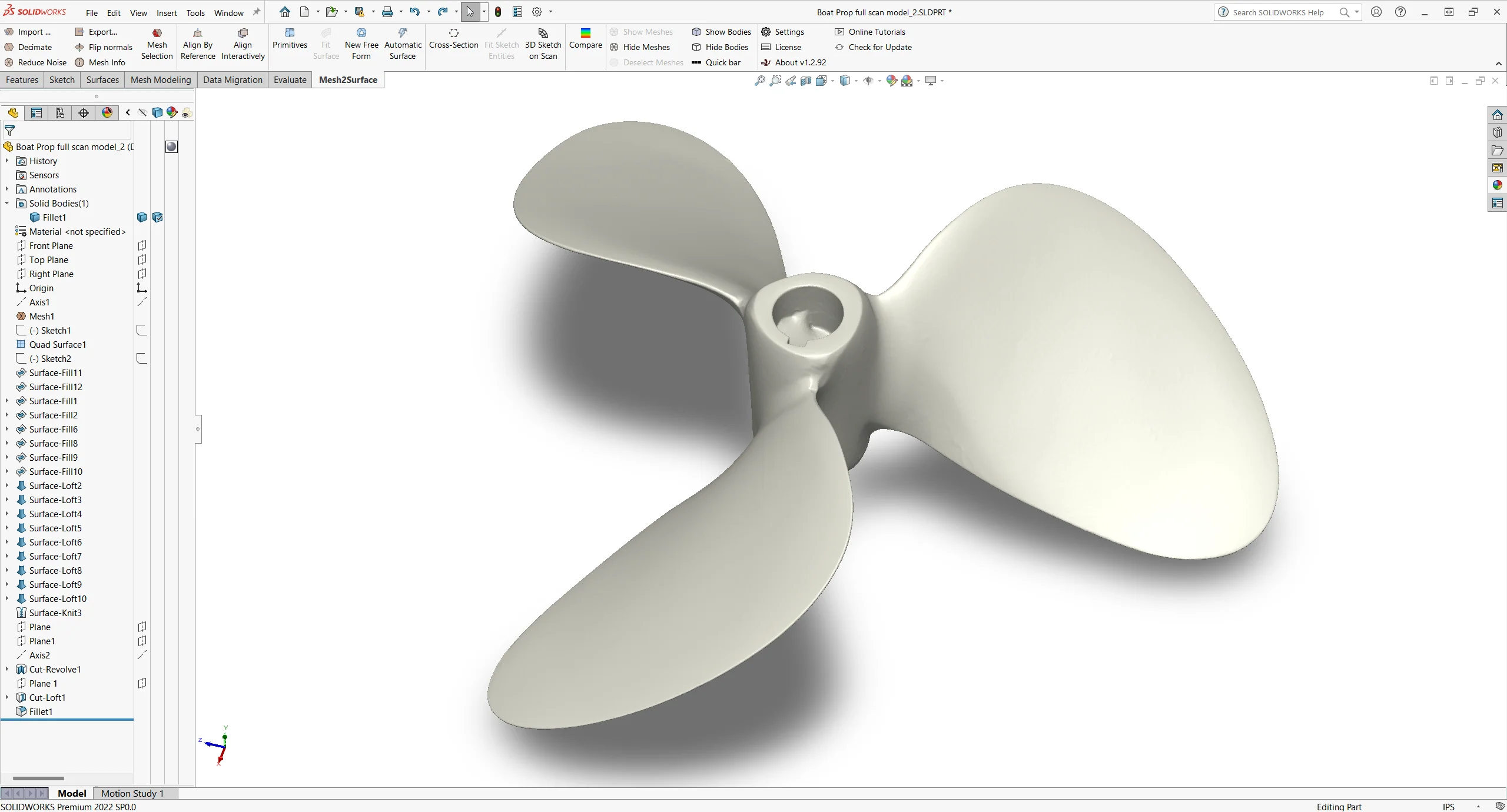The width and height of the screenshot is (1507, 812).
Task: Click the Settings menu item
Action: [x=789, y=31]
